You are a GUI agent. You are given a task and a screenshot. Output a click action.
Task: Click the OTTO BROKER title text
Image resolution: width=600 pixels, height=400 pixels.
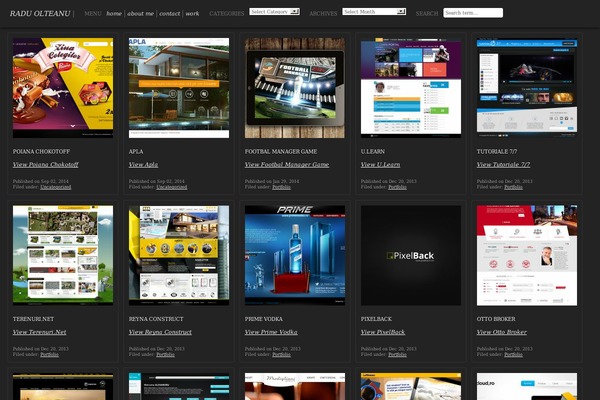pos(496,319)
